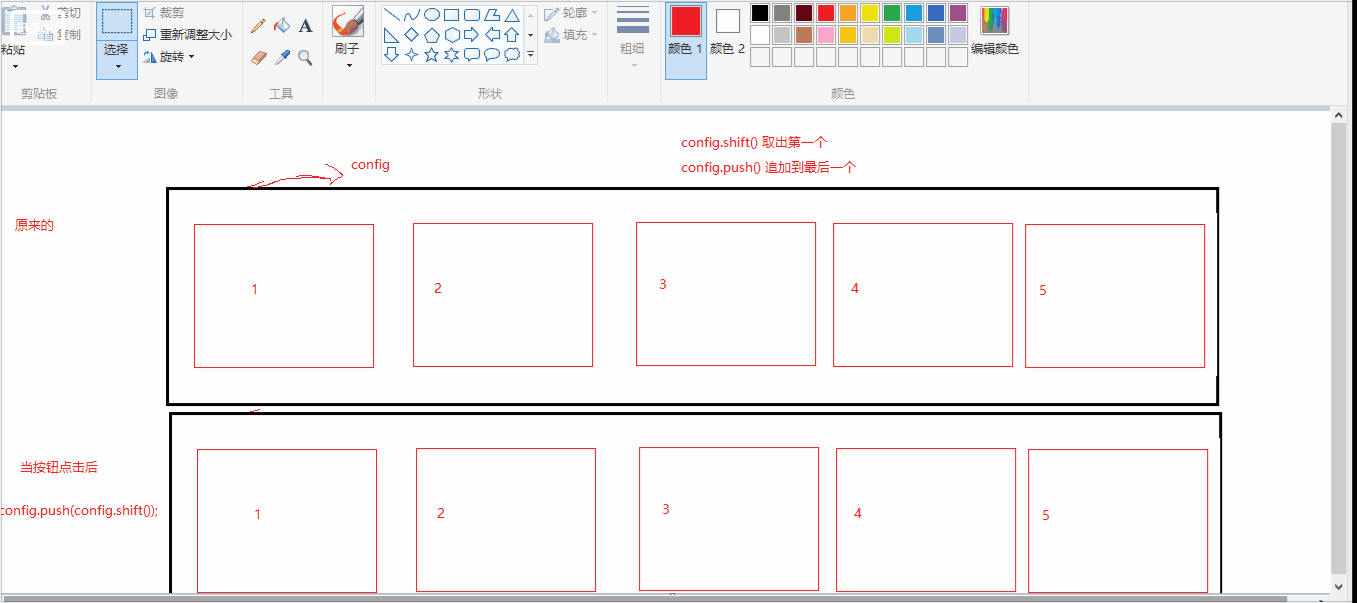Screen dimensions: 1357x603
Task: Choose the Right triangle shape
Action: pyautogui.click(x=392, y=35)
